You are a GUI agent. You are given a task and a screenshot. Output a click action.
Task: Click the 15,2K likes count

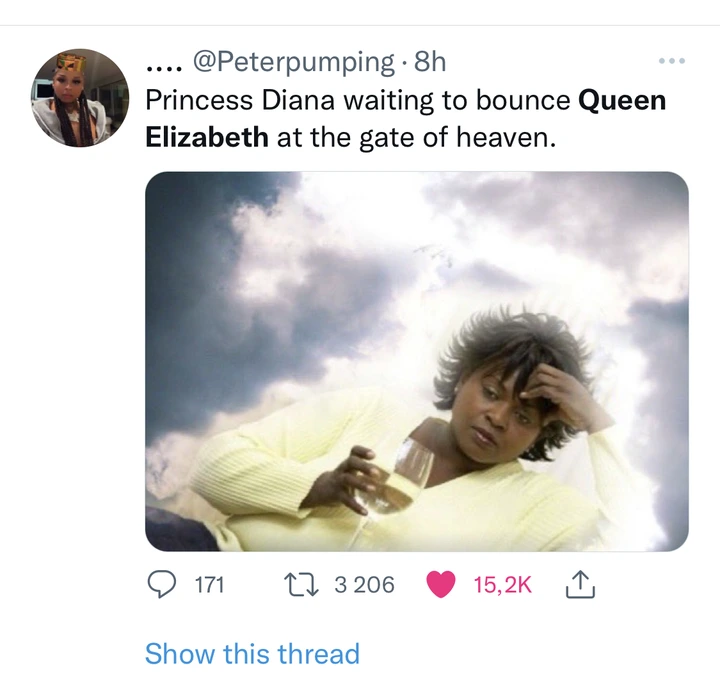(x=502, y=585)
